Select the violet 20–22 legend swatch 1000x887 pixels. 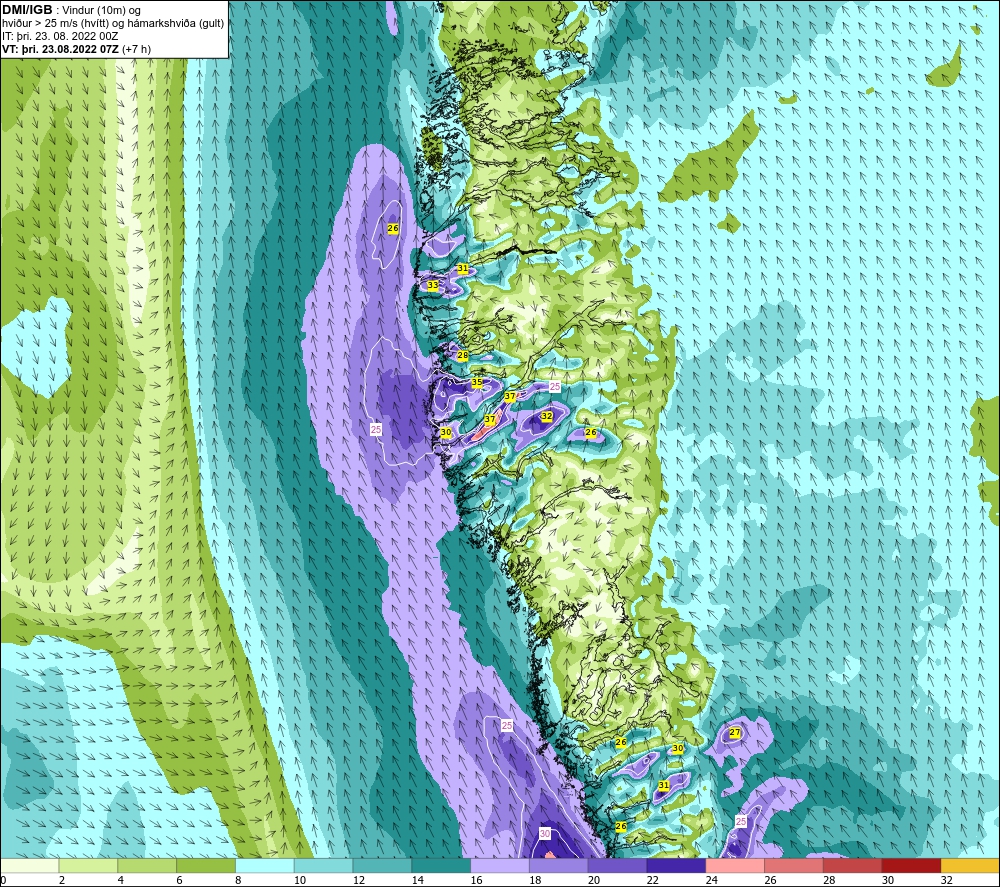click(617, 865)
